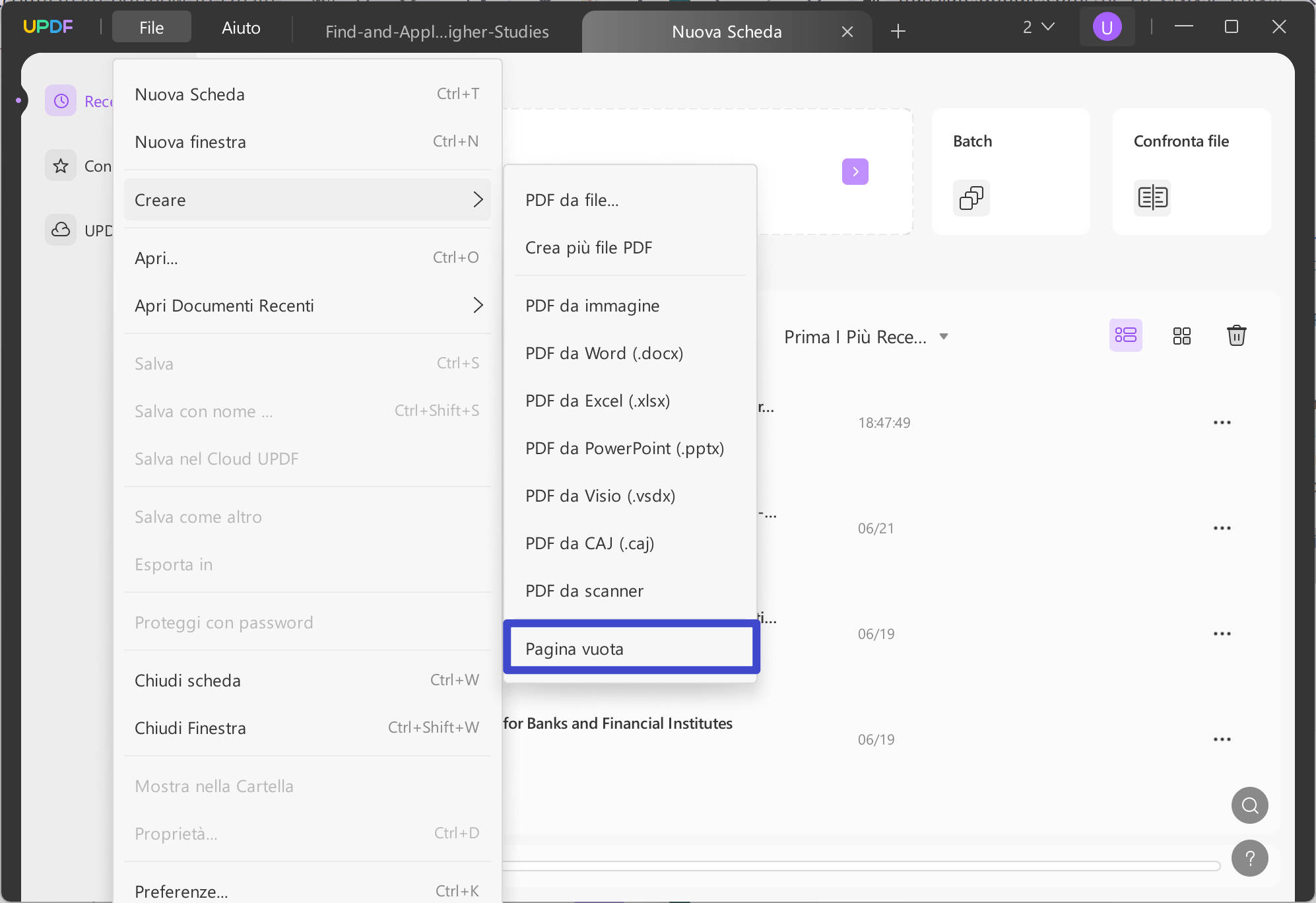This screenshot has height=903, width=1316.
Task: Open the starred files star icon
Action: [61, 166]
